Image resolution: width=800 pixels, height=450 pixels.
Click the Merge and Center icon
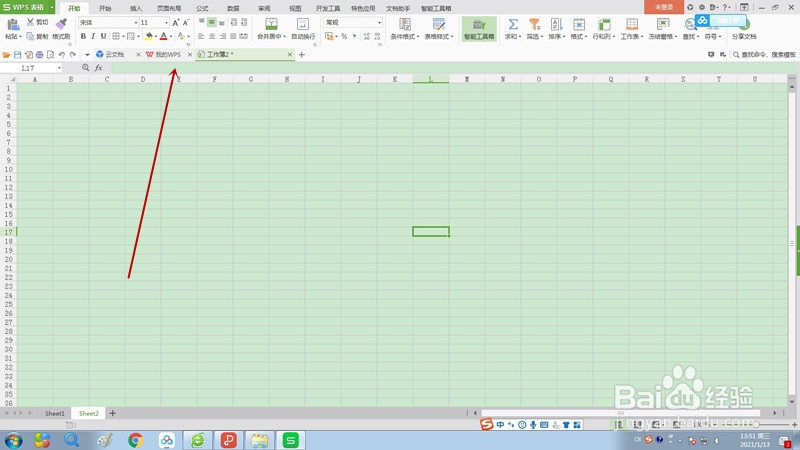[271, 24]
